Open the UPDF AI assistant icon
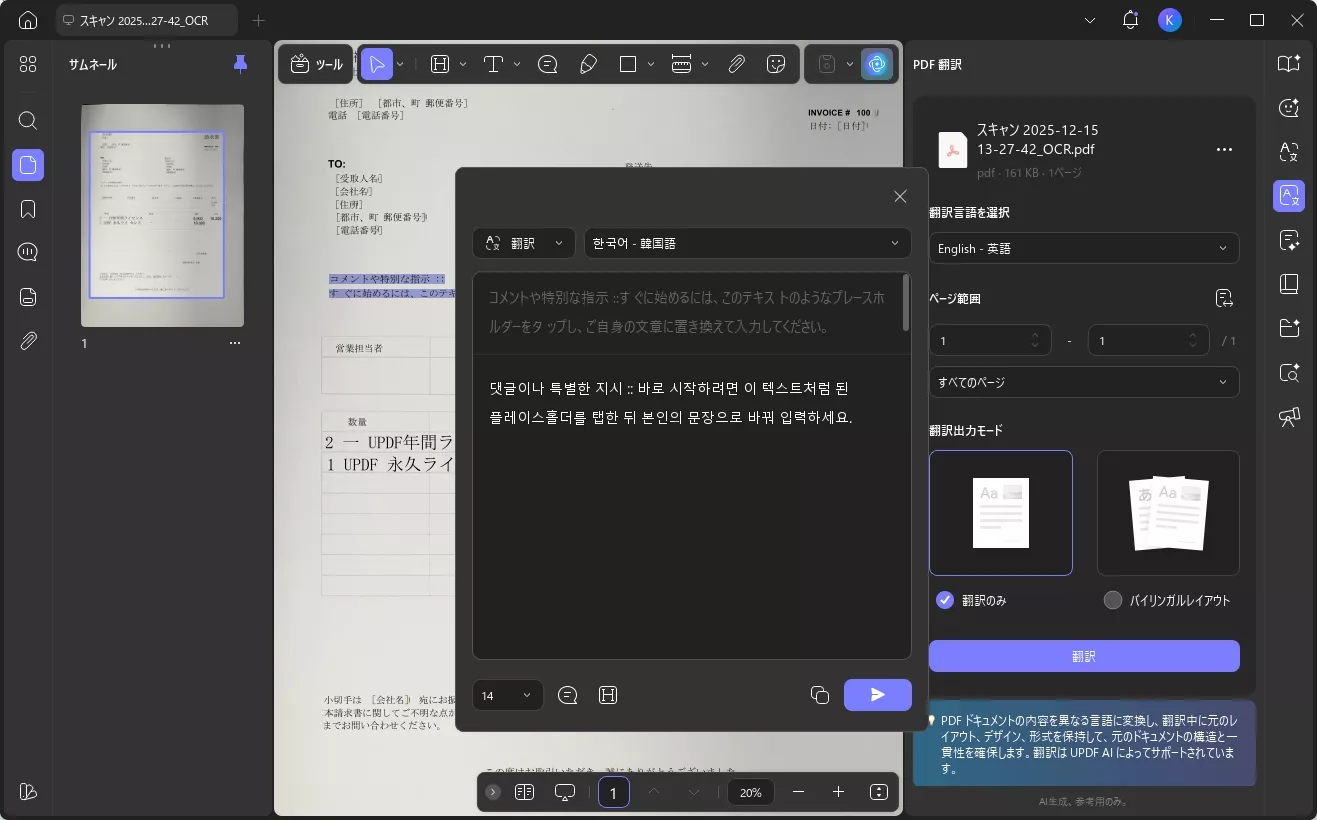The height and width of the screenshot is (820, 1317). [878, 64]
